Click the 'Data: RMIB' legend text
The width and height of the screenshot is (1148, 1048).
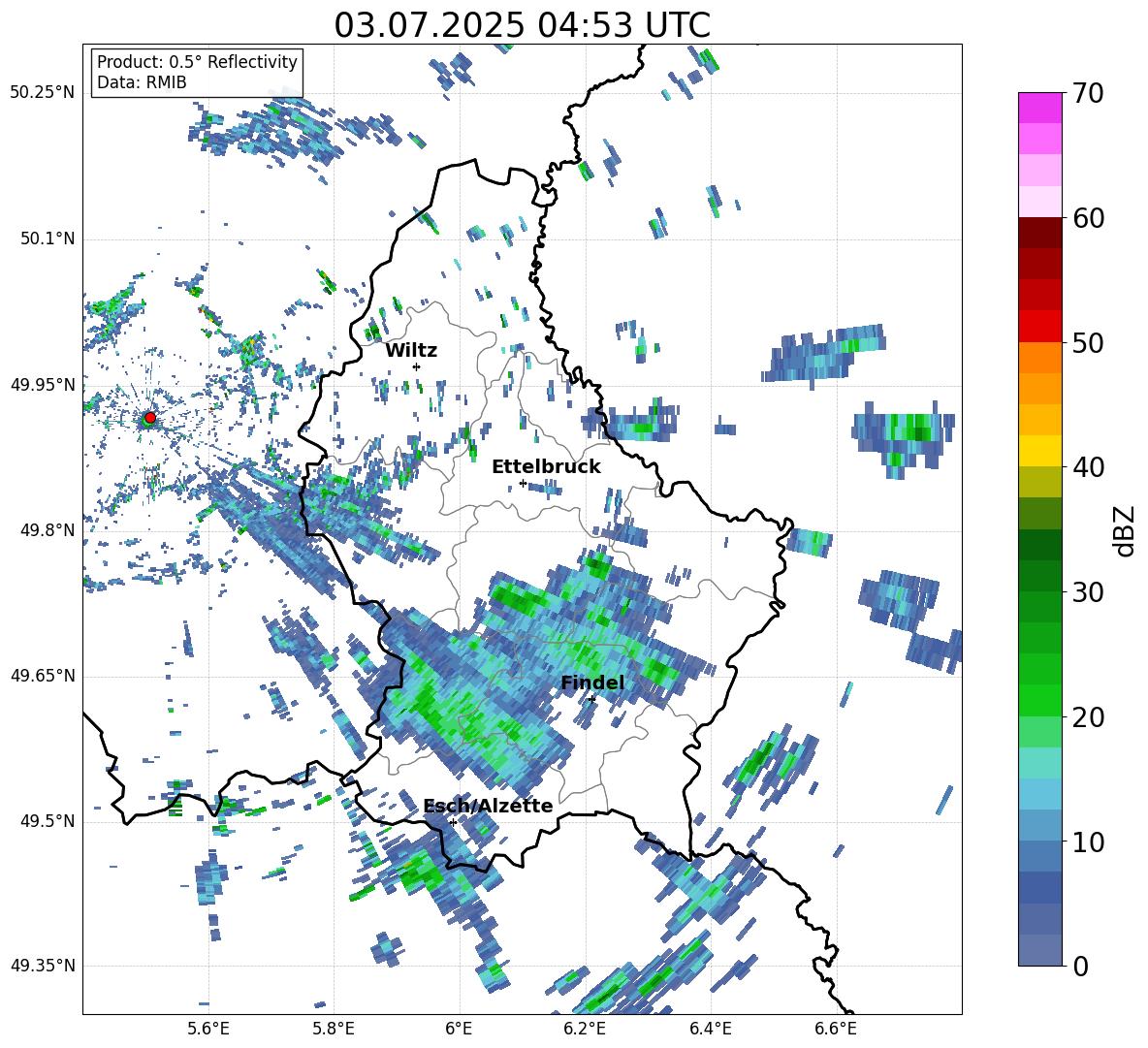(142, 82)
